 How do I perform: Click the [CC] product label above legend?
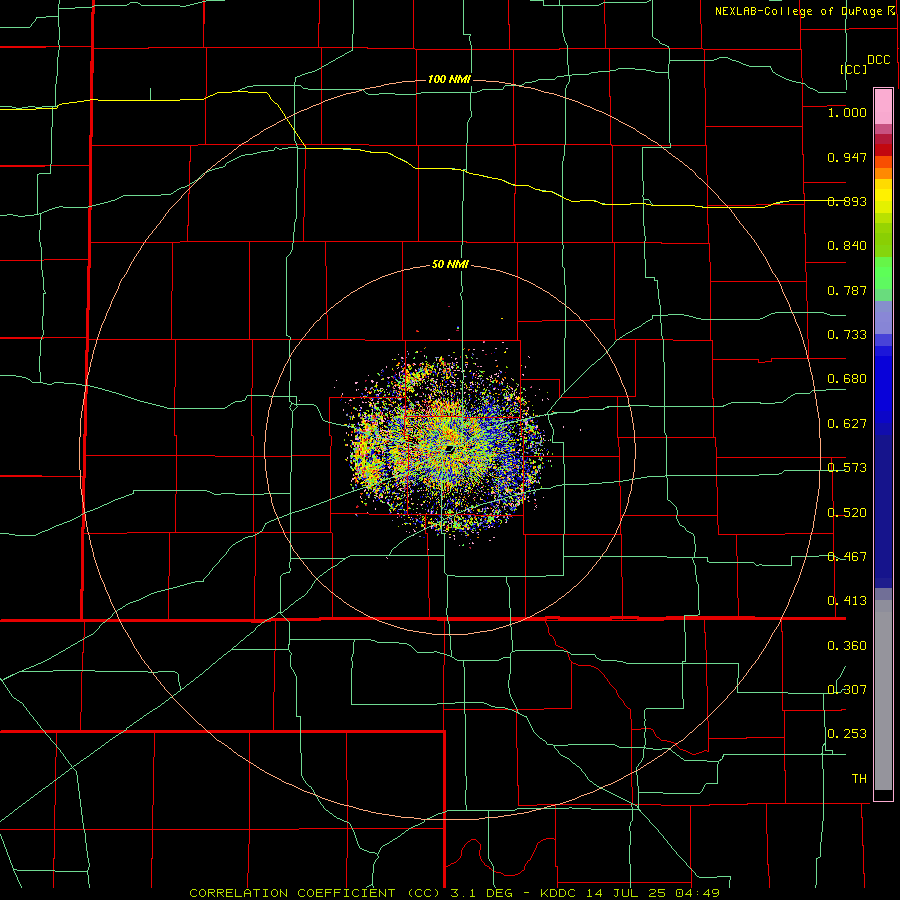click(x=854, y=69)
